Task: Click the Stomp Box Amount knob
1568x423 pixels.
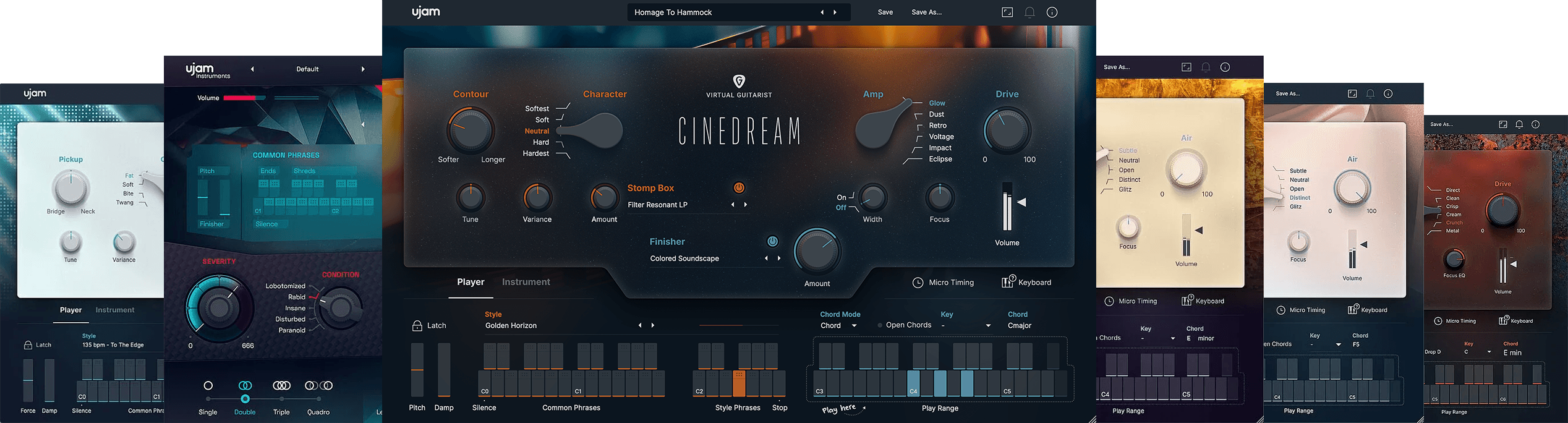Action: pyautogui.click(x=604, y=198)
